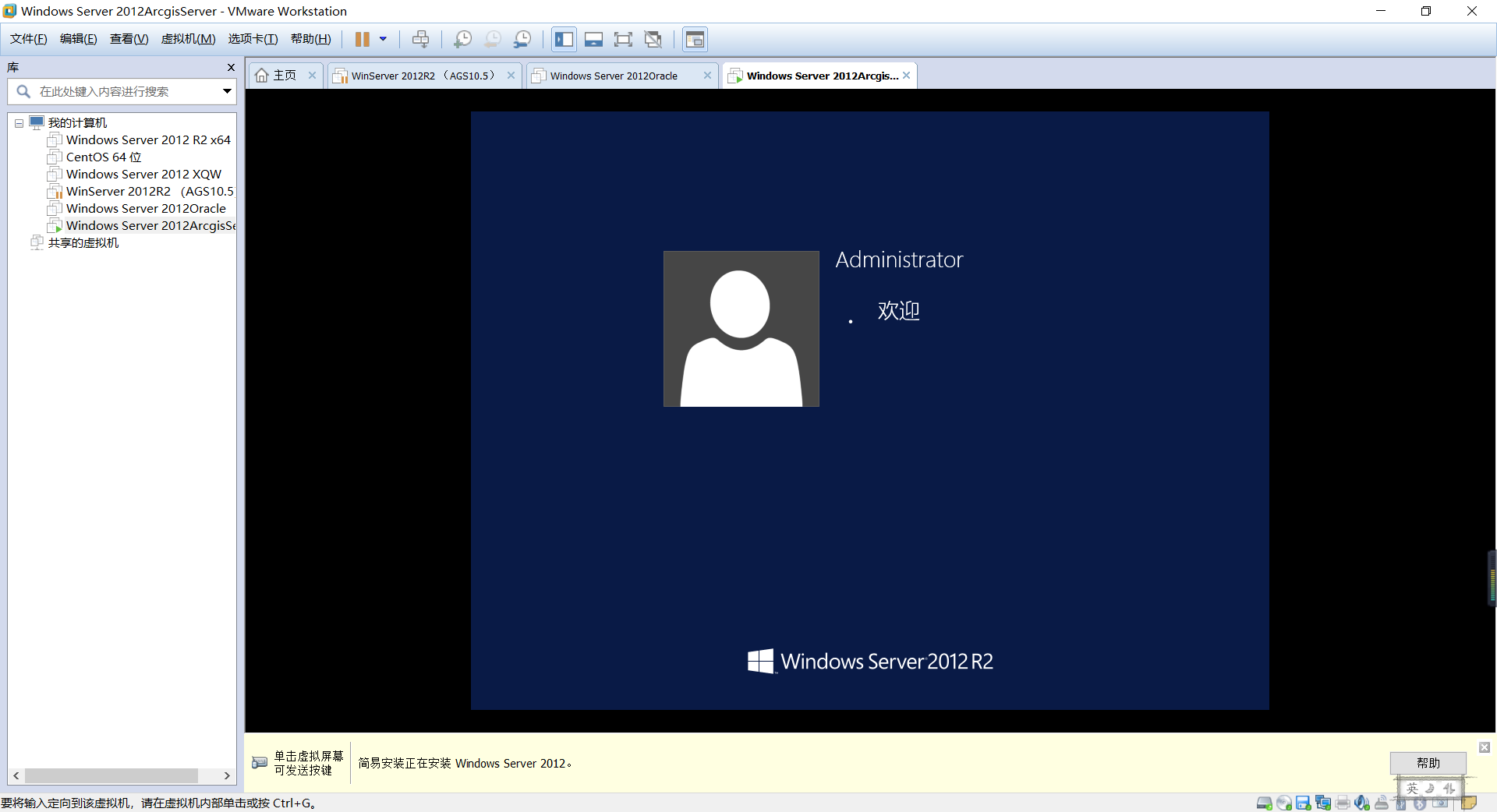The width and height of the screenshot is (1497, 812).
Task: Close the WinServer 2012R2 (AGS10.5) tab
Action: (511, 76)
